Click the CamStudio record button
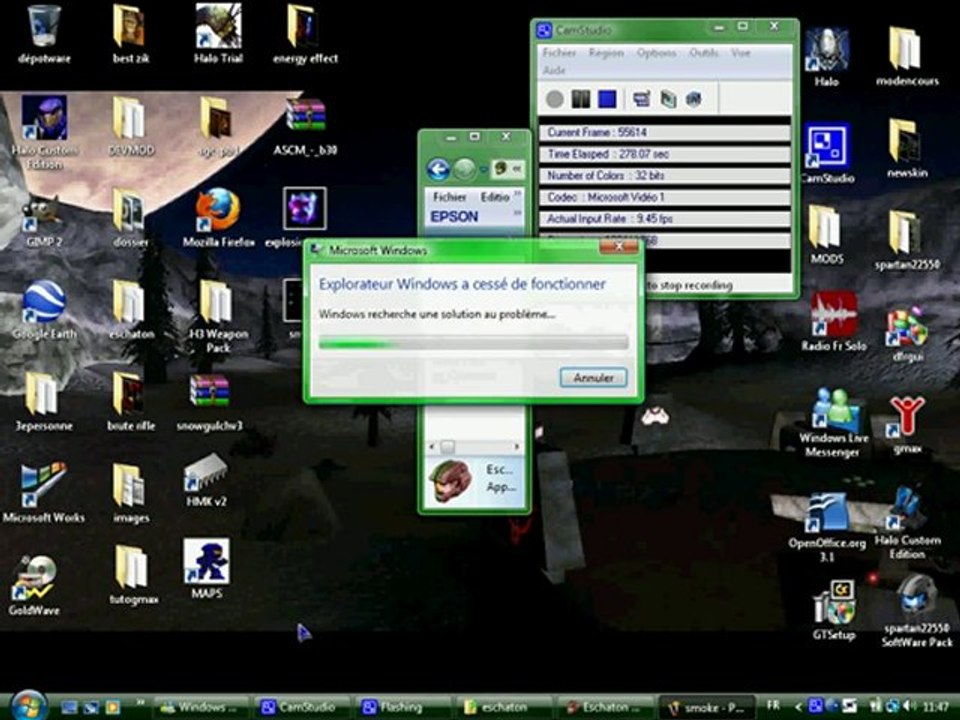 coord(555,99)
